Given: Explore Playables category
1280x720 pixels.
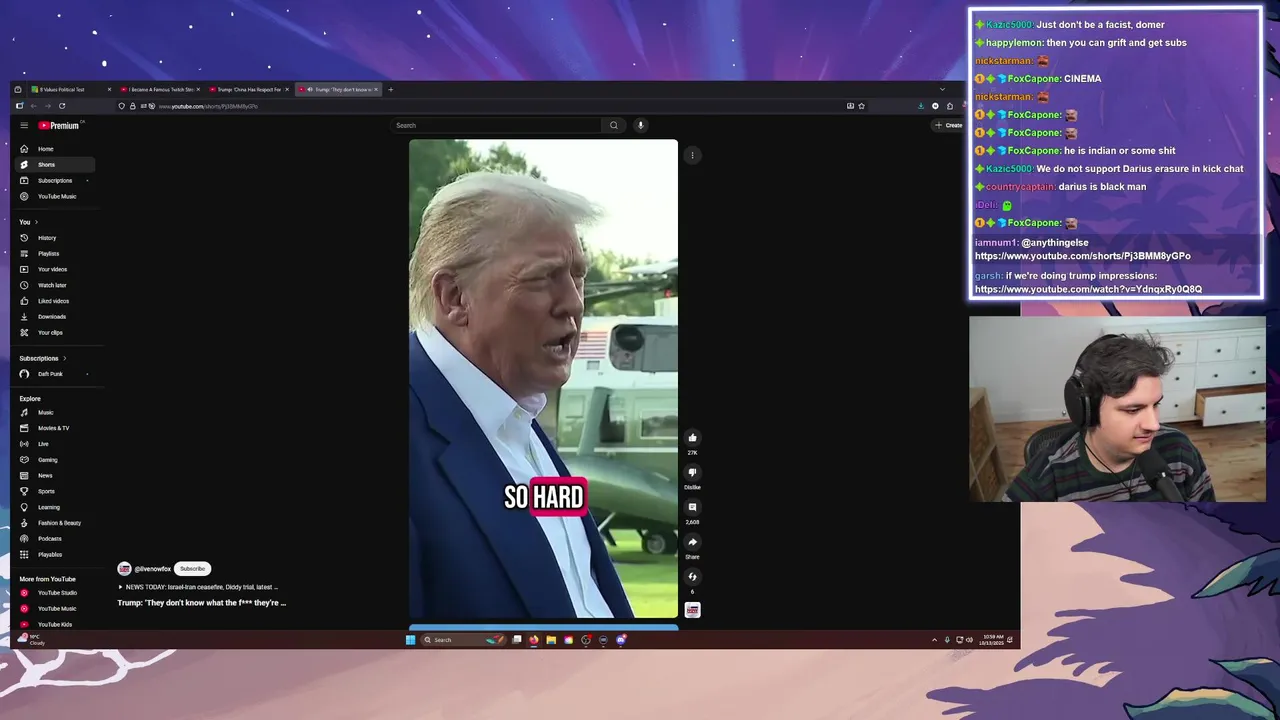Looking at the screenshot, I should 55,554.
